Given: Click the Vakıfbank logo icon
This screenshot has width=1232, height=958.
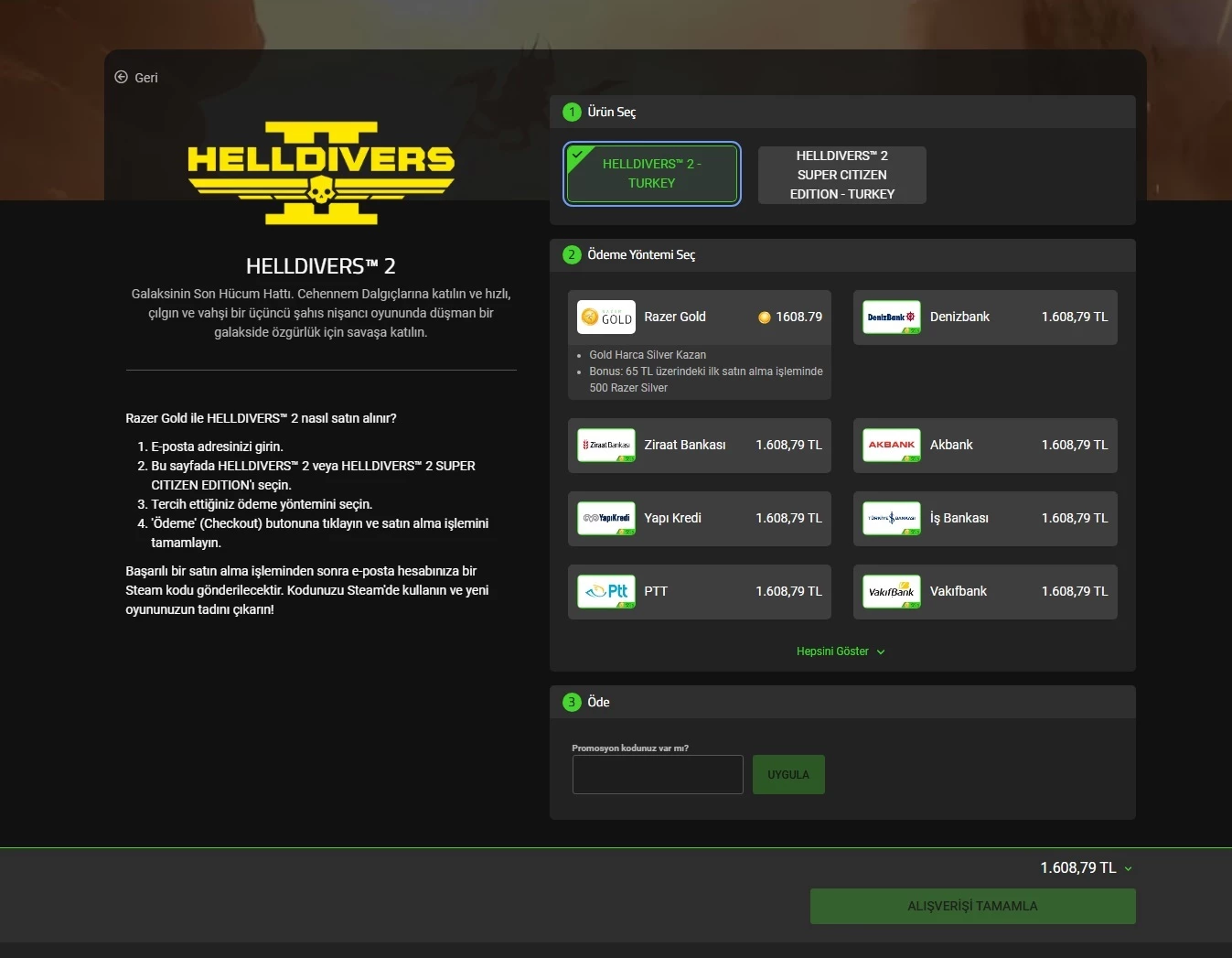Looking at the screenshot, I should (892, 592).
